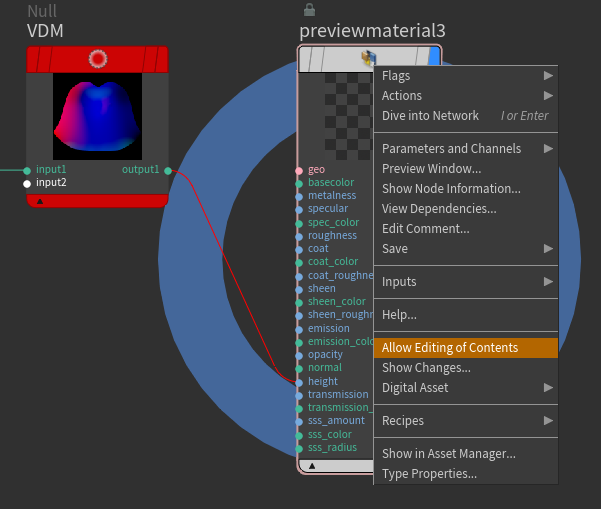
Task: Click the sss_radius input connector
Action: [299, 448]
